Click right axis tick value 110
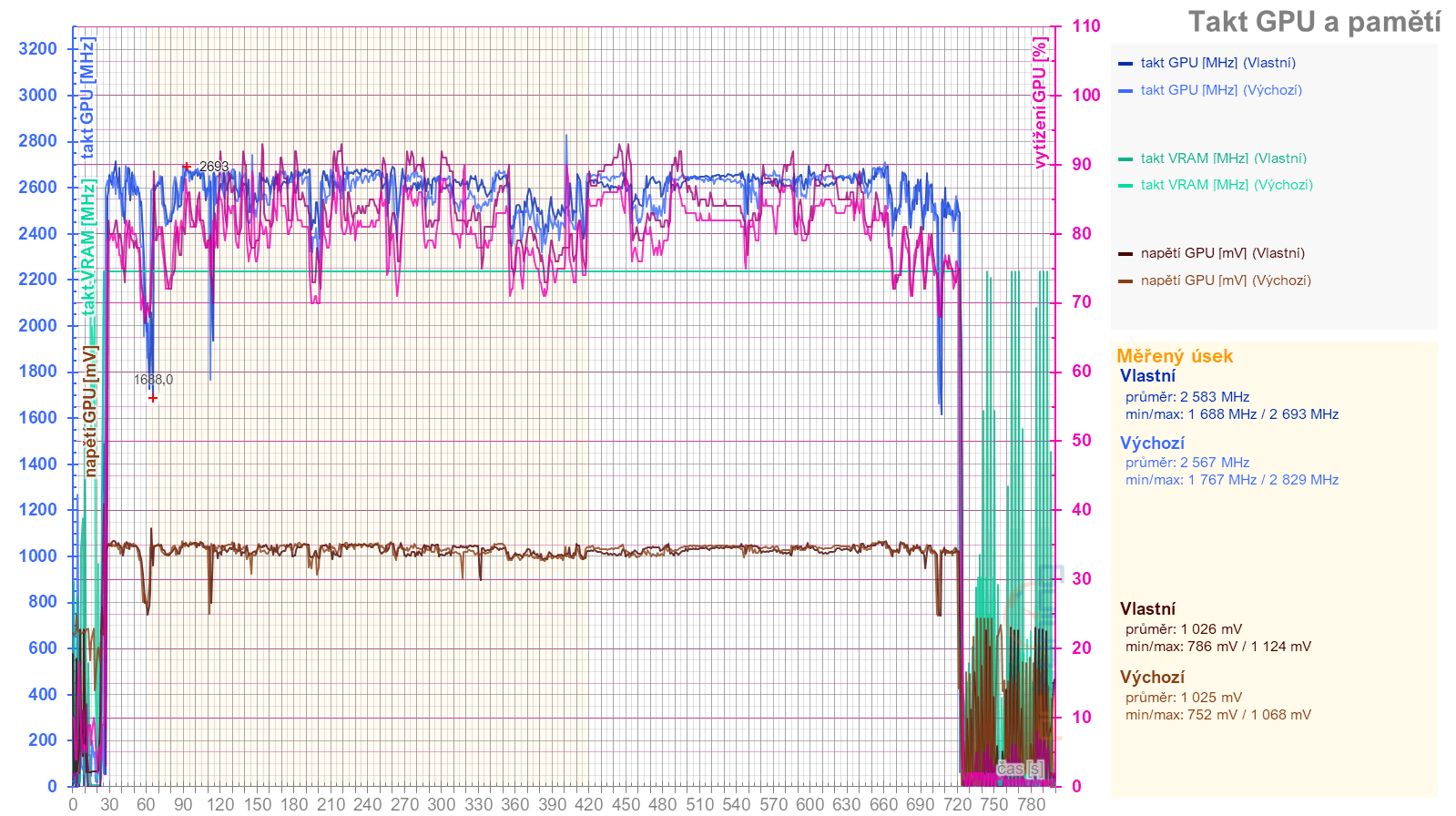Viewport: 1456px width, 816px height. [x=1086, y=26]
